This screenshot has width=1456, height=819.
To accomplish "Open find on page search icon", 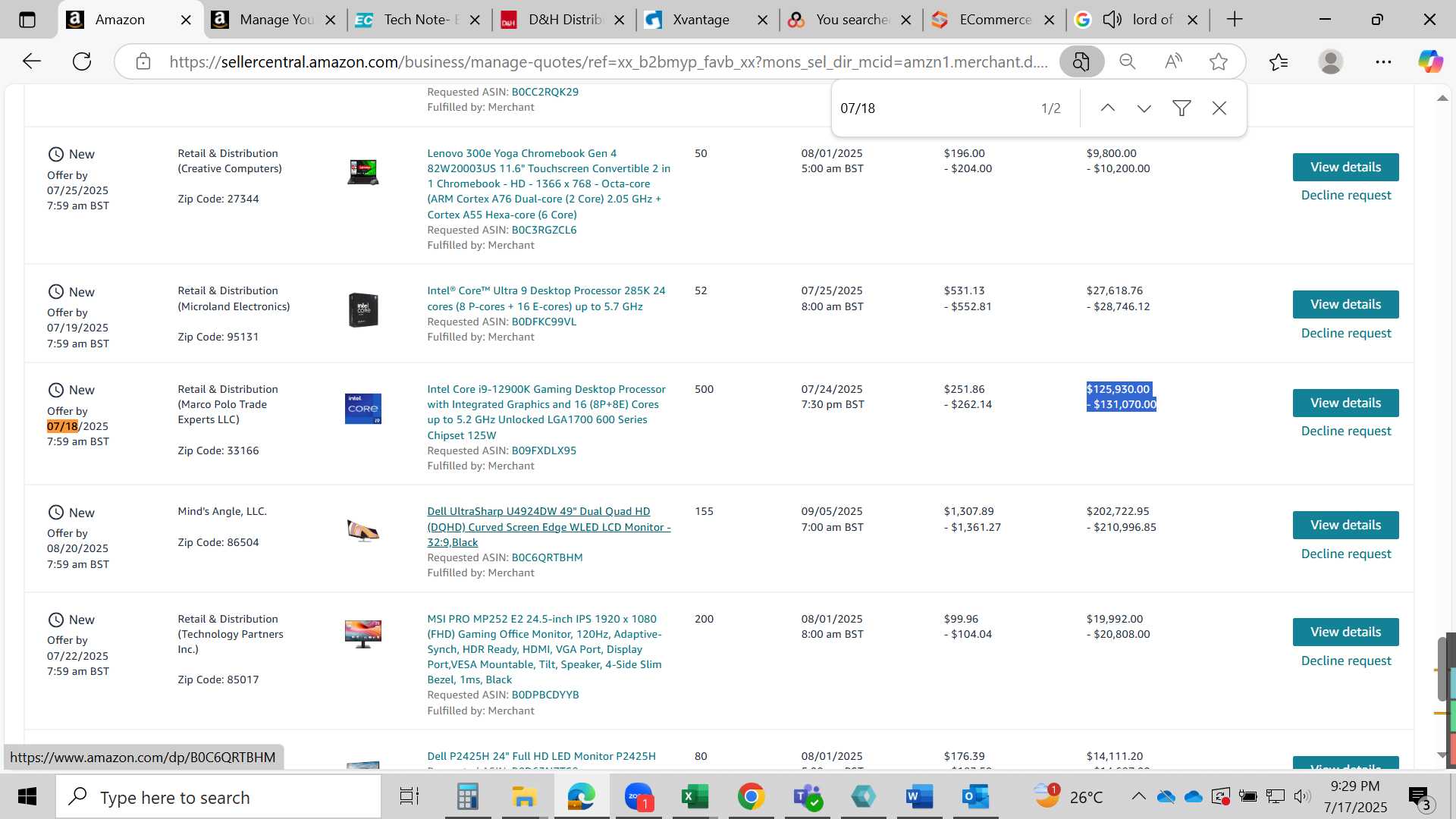I will [1081, 61].
